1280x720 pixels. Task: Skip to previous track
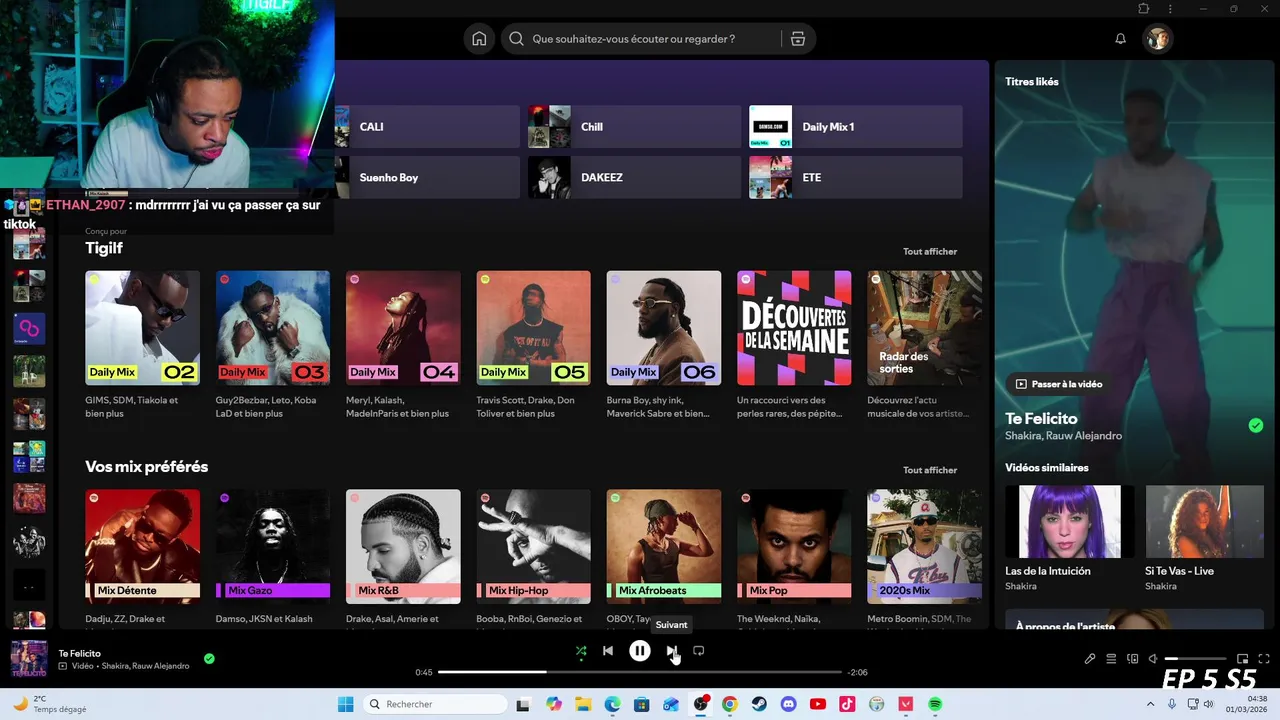pos(608,651)
